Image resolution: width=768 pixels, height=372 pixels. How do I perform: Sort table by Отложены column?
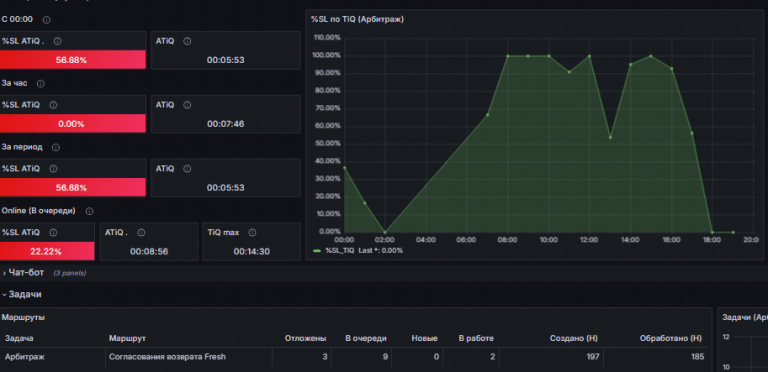coord(306,339)
